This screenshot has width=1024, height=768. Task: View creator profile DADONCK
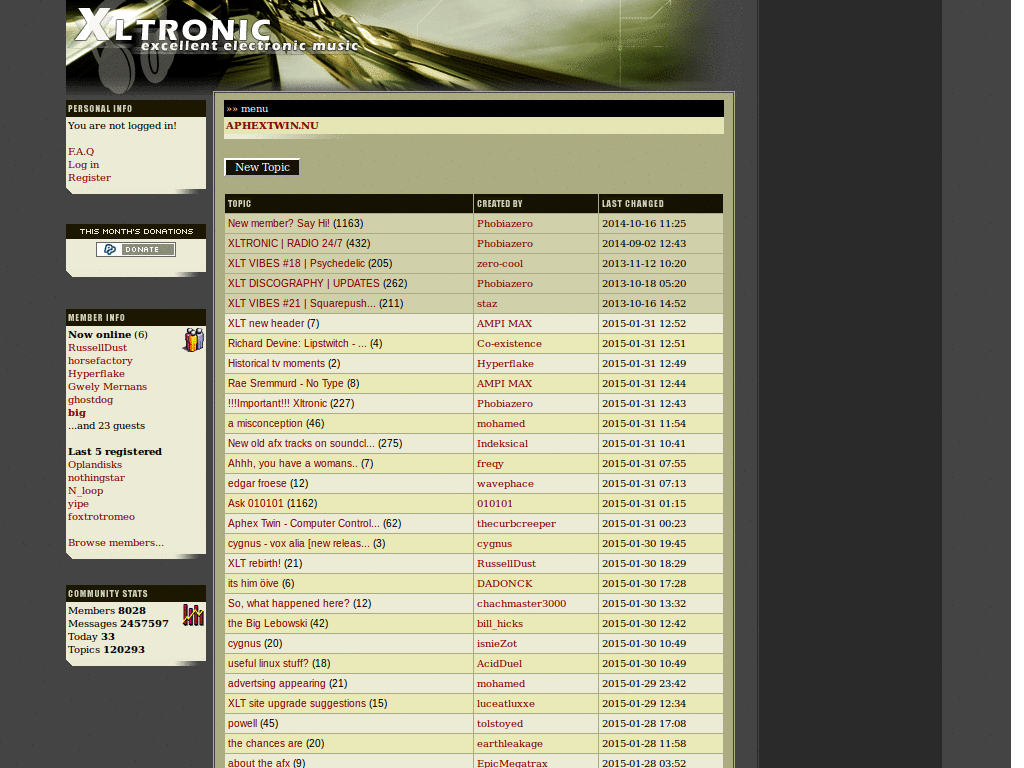tap(504, 584)
